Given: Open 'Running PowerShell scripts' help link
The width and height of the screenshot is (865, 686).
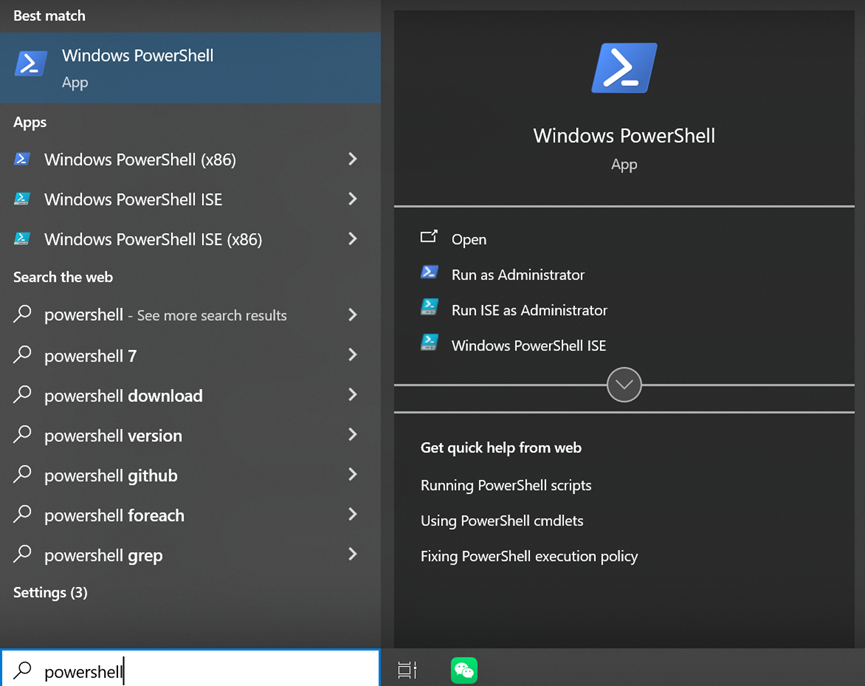Looking at the screenshot, I should pos(506,485).
